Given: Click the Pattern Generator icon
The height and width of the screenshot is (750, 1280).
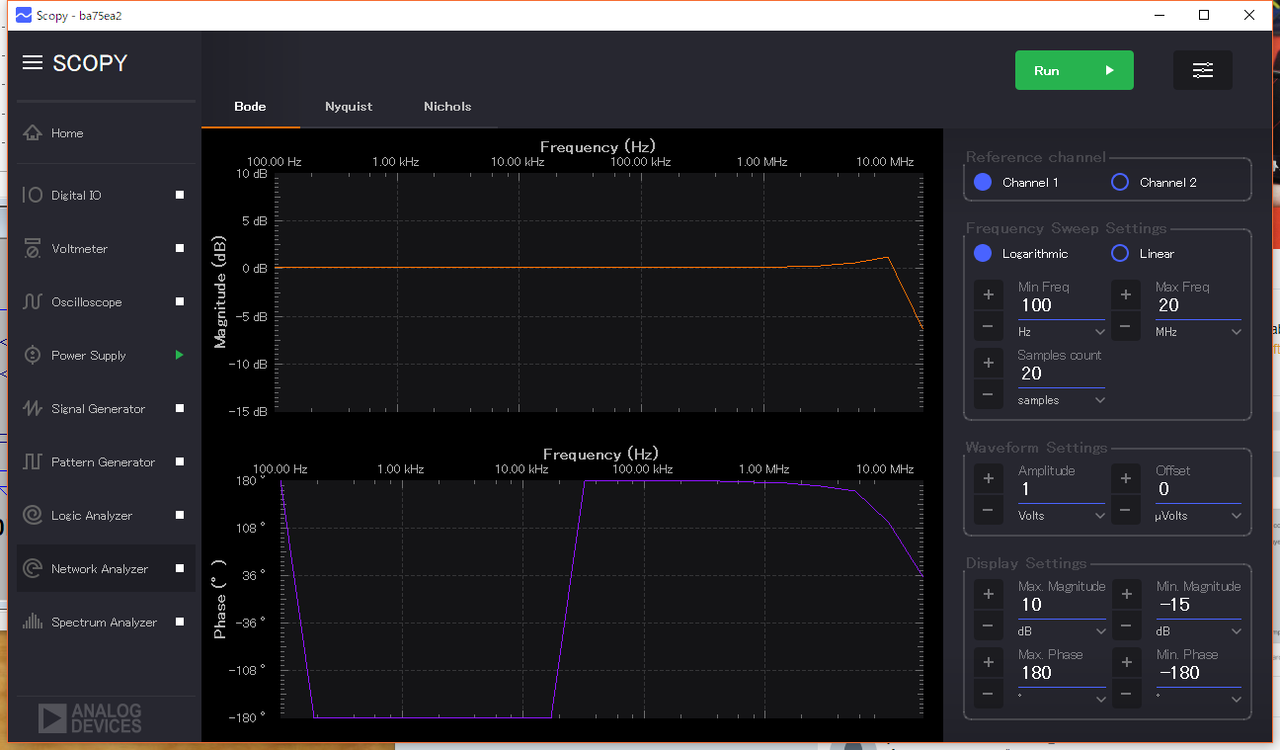Looking at the screenshot, I should pyautogui.click(x=32, y=462).
